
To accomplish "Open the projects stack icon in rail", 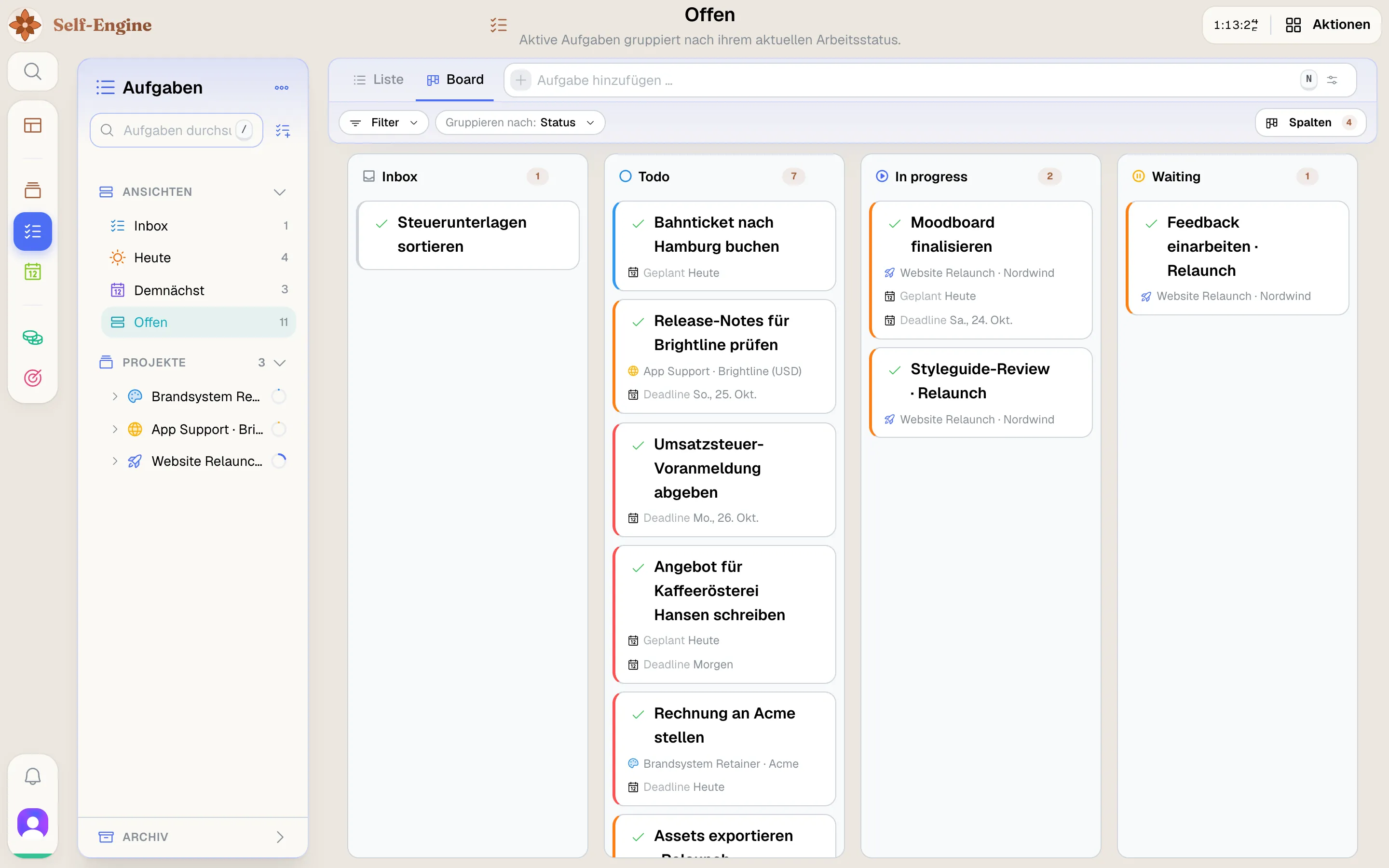I will (33, 190).
